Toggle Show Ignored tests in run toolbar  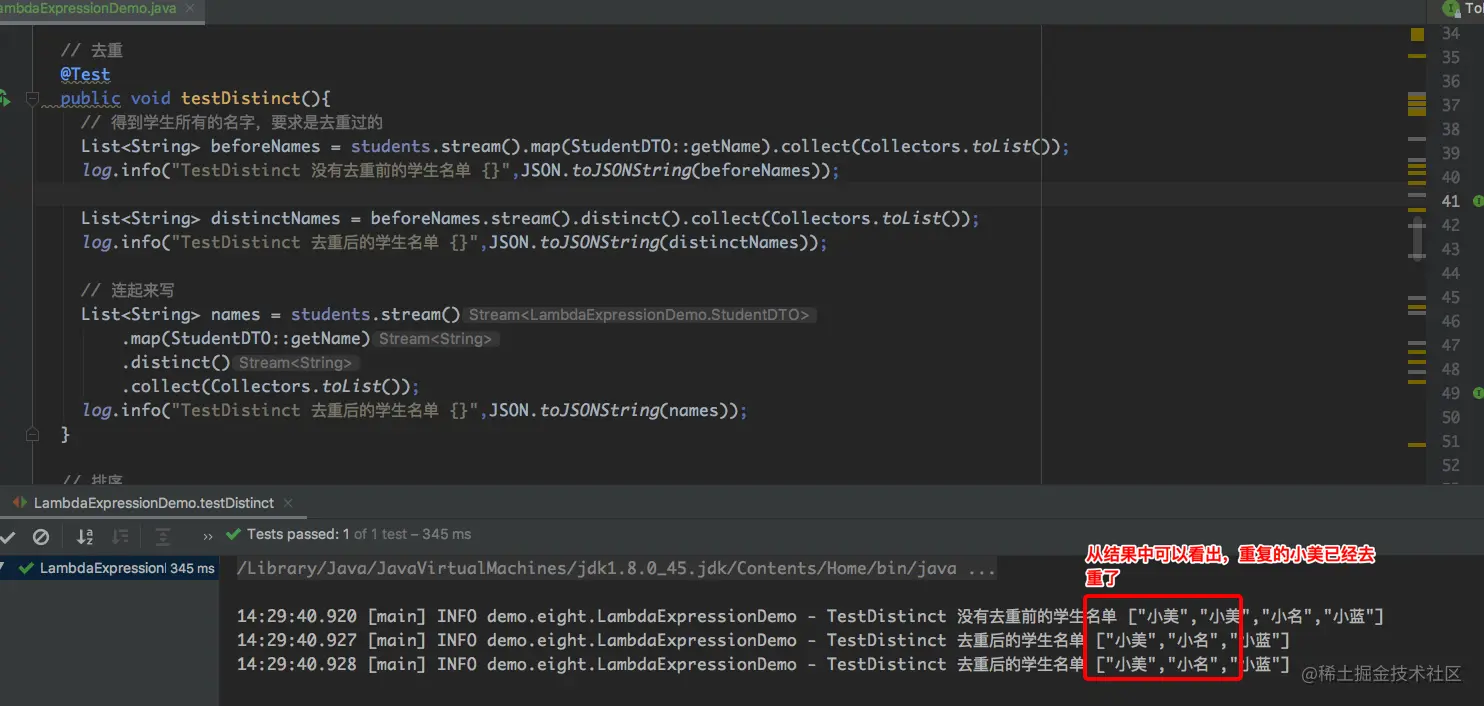[41, 536]
